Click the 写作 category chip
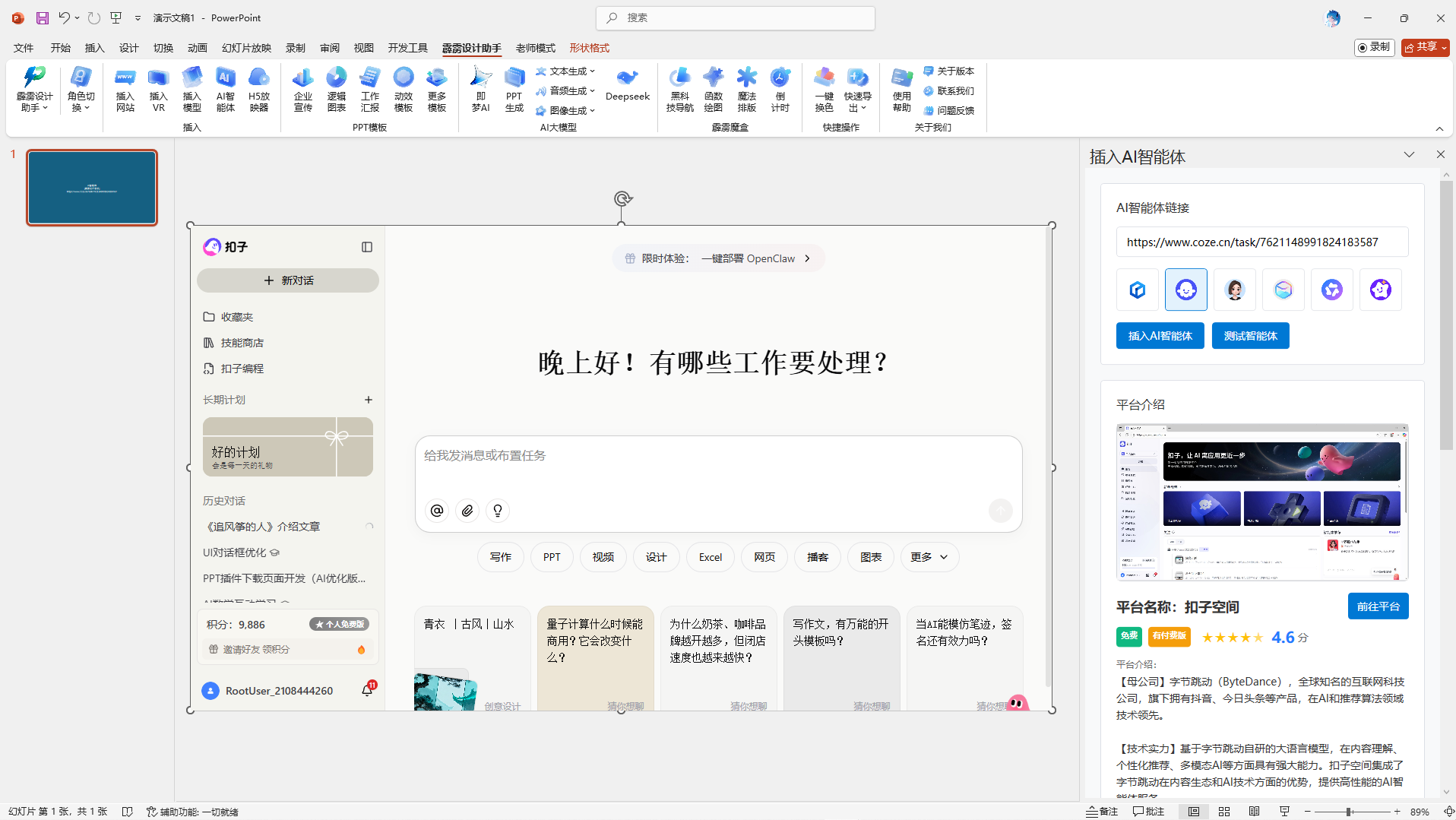The image size is (1456, 820). tap(501, 557)
